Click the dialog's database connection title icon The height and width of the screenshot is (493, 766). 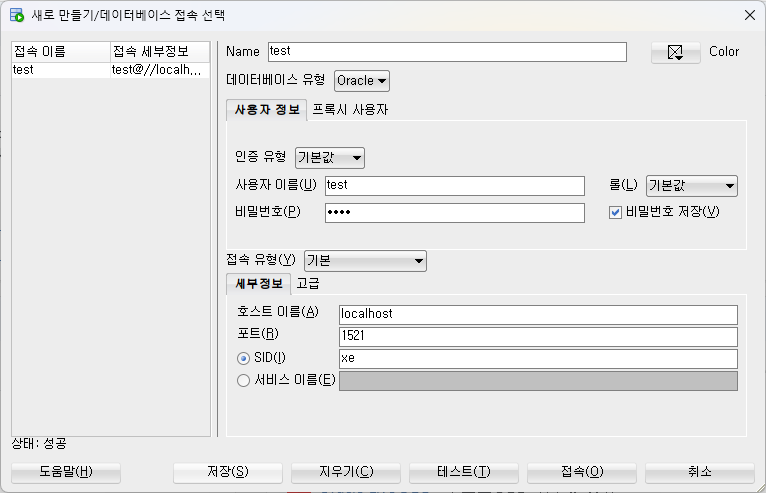tap(17, 15)
